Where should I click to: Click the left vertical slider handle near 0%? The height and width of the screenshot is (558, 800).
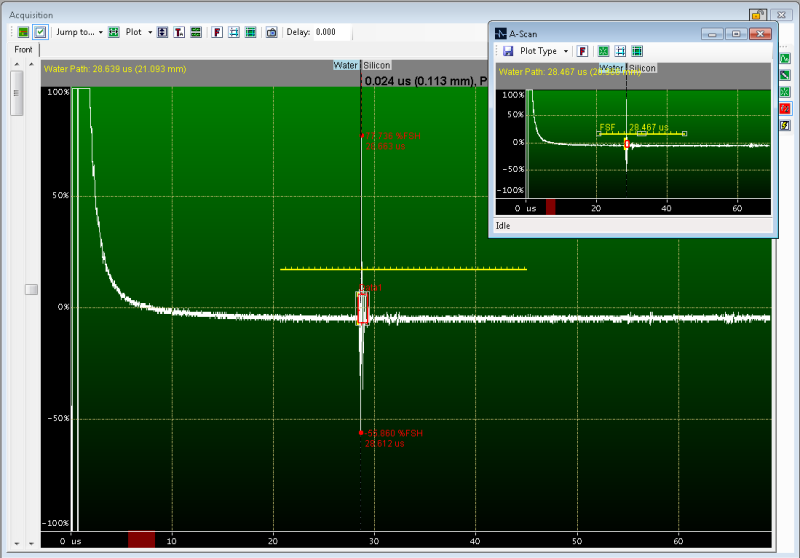tap(31, 289)
